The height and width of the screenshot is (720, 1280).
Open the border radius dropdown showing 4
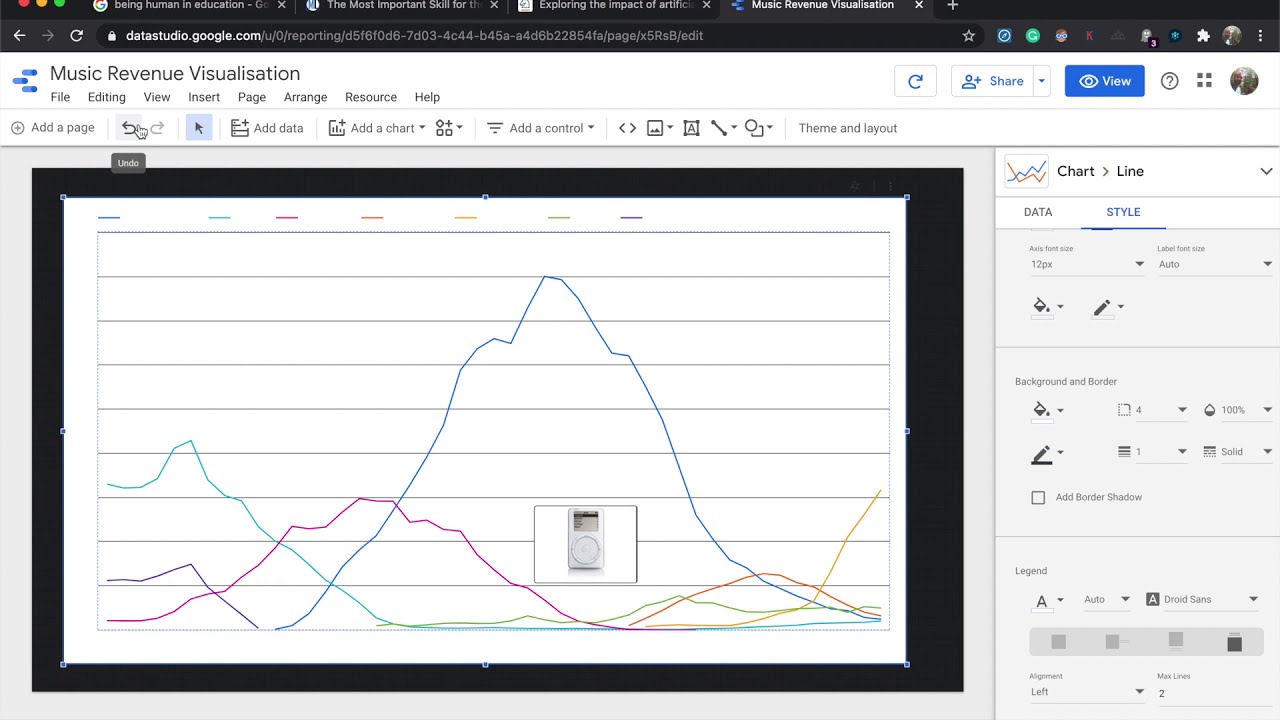pos(1152,410)
